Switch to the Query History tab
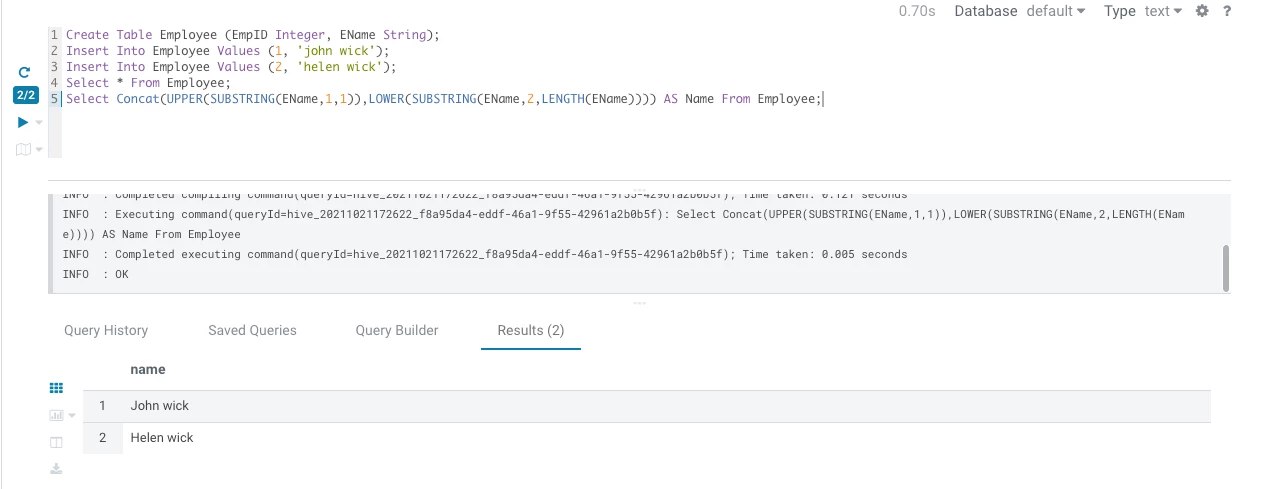The width and height of the screenshot is (1282, 489). point(106,330)
